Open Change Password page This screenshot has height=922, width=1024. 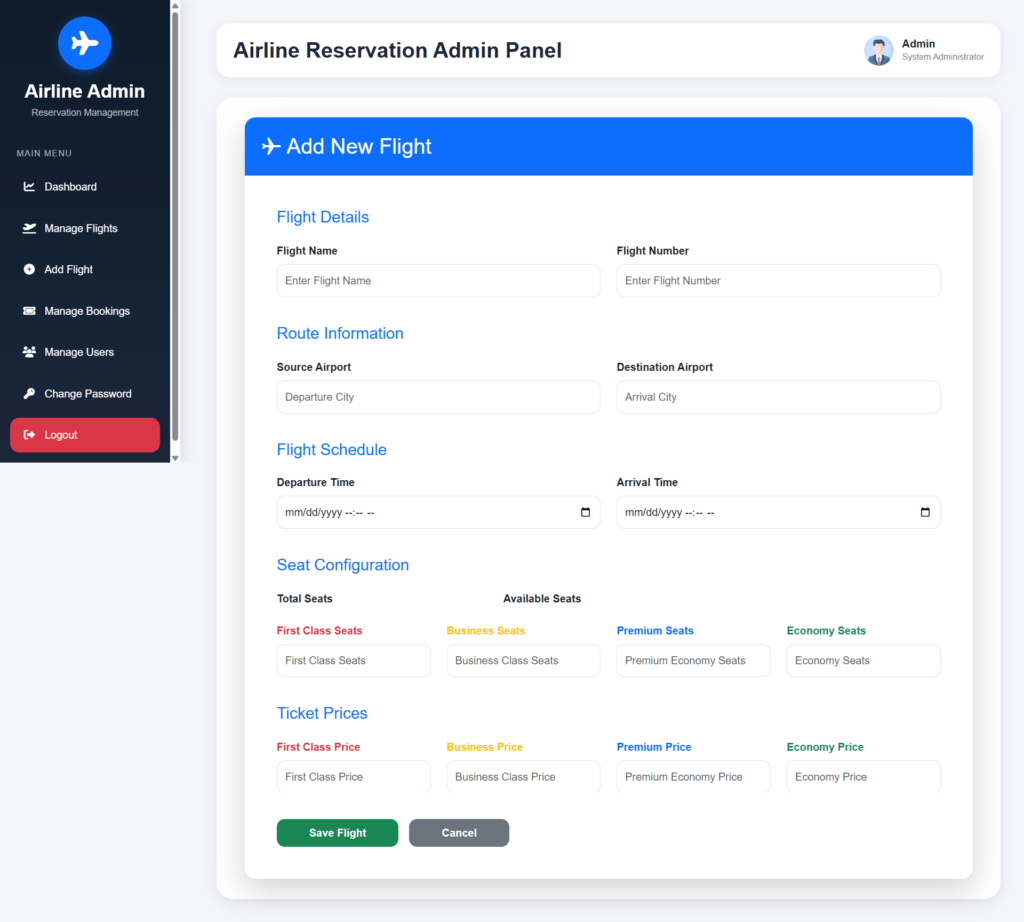click(85, 394)
